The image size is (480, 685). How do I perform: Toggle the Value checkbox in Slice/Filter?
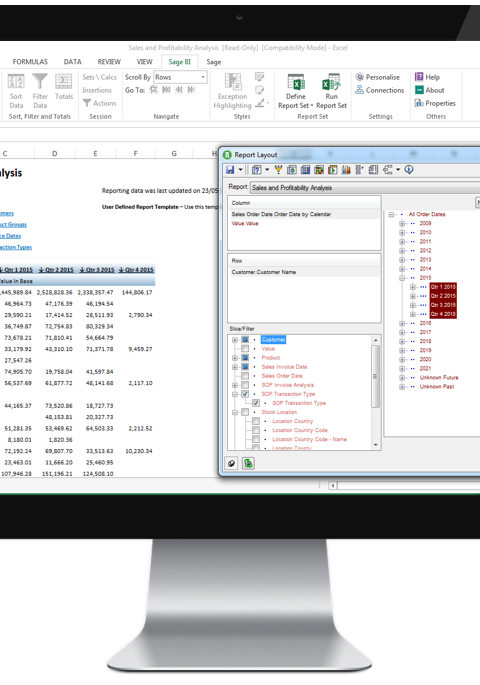(245, 349)
